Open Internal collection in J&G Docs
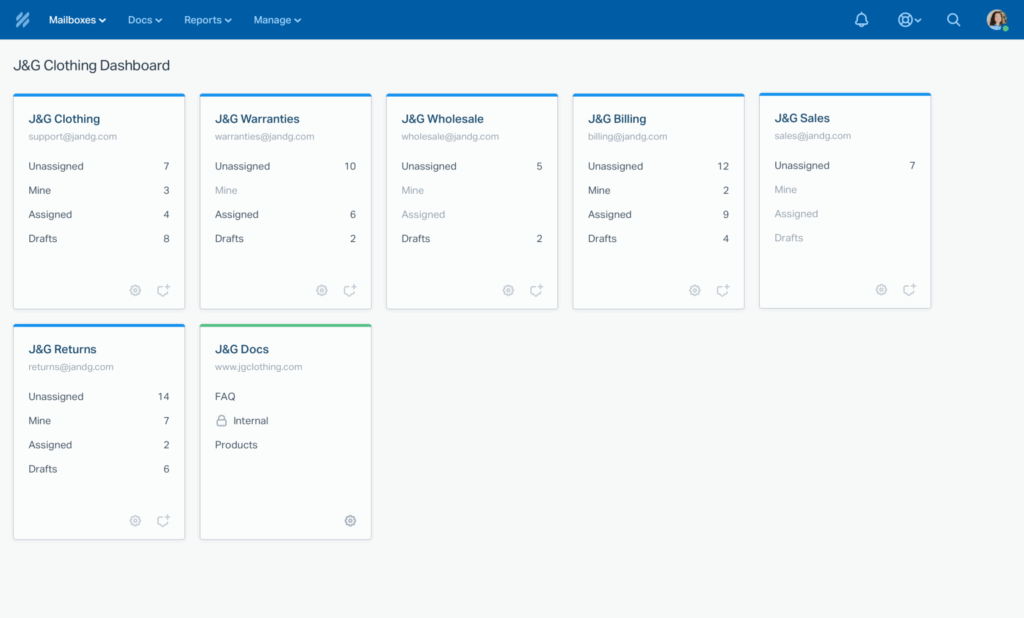The image size is (1024, 618). pyautogui.click(x=250, y=421)
